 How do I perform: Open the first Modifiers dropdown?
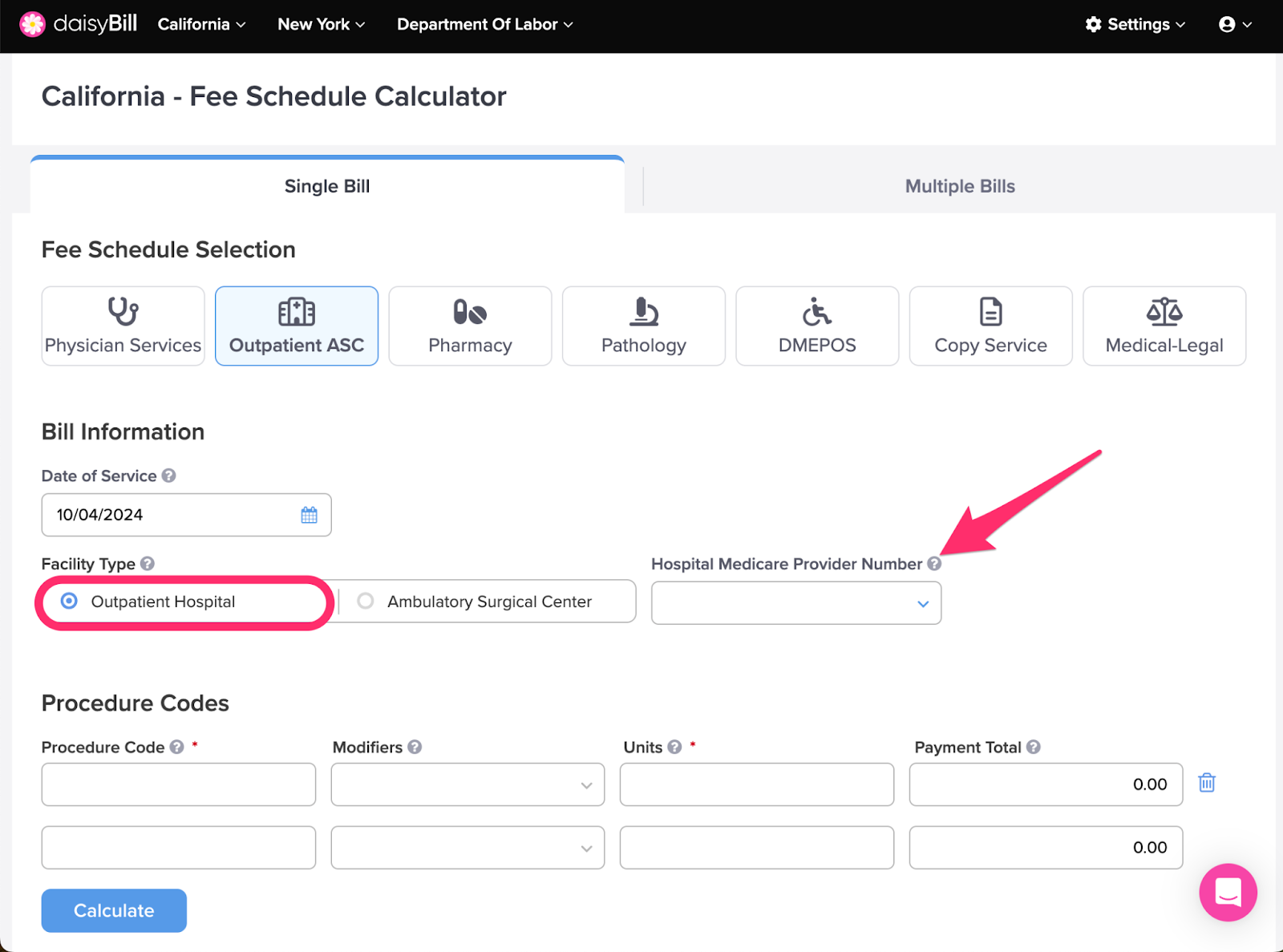(467, 784)
